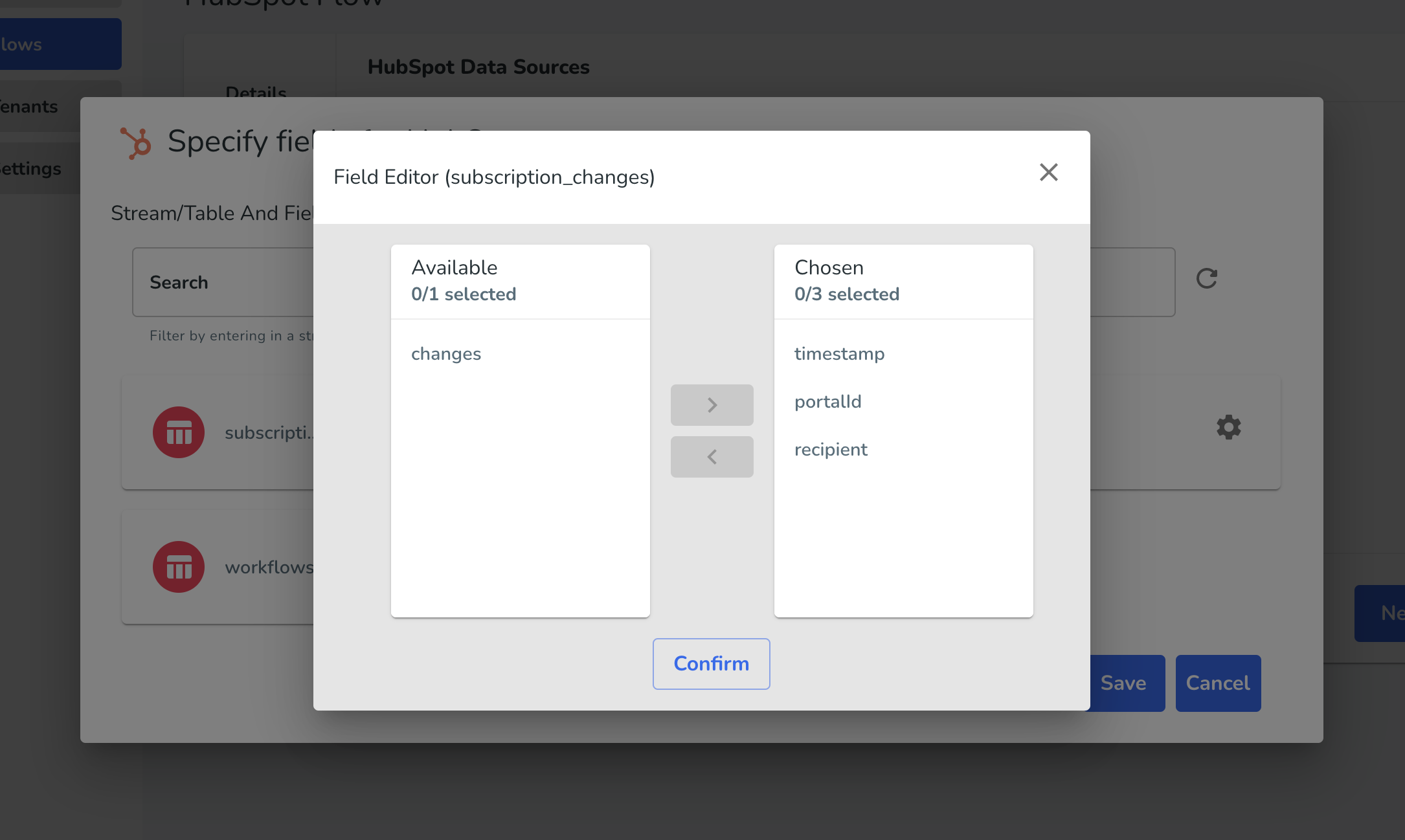
Task: Move selected field to Available with left arrow
Action: pos(712,457)
